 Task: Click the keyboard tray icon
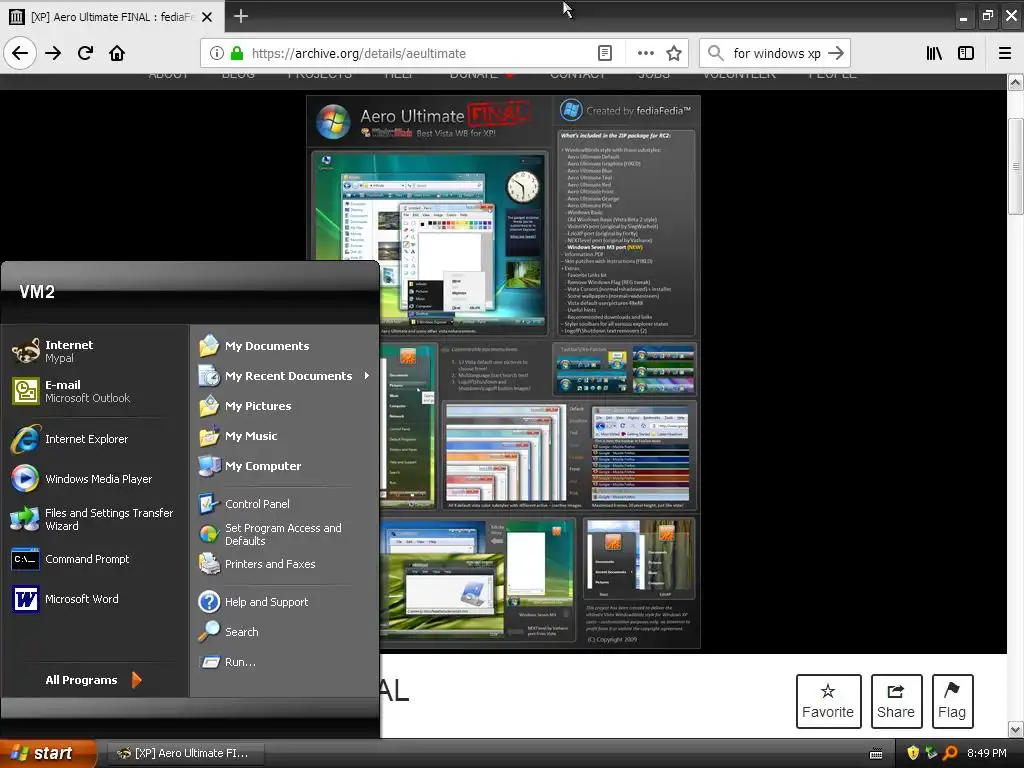click(876, 754)
